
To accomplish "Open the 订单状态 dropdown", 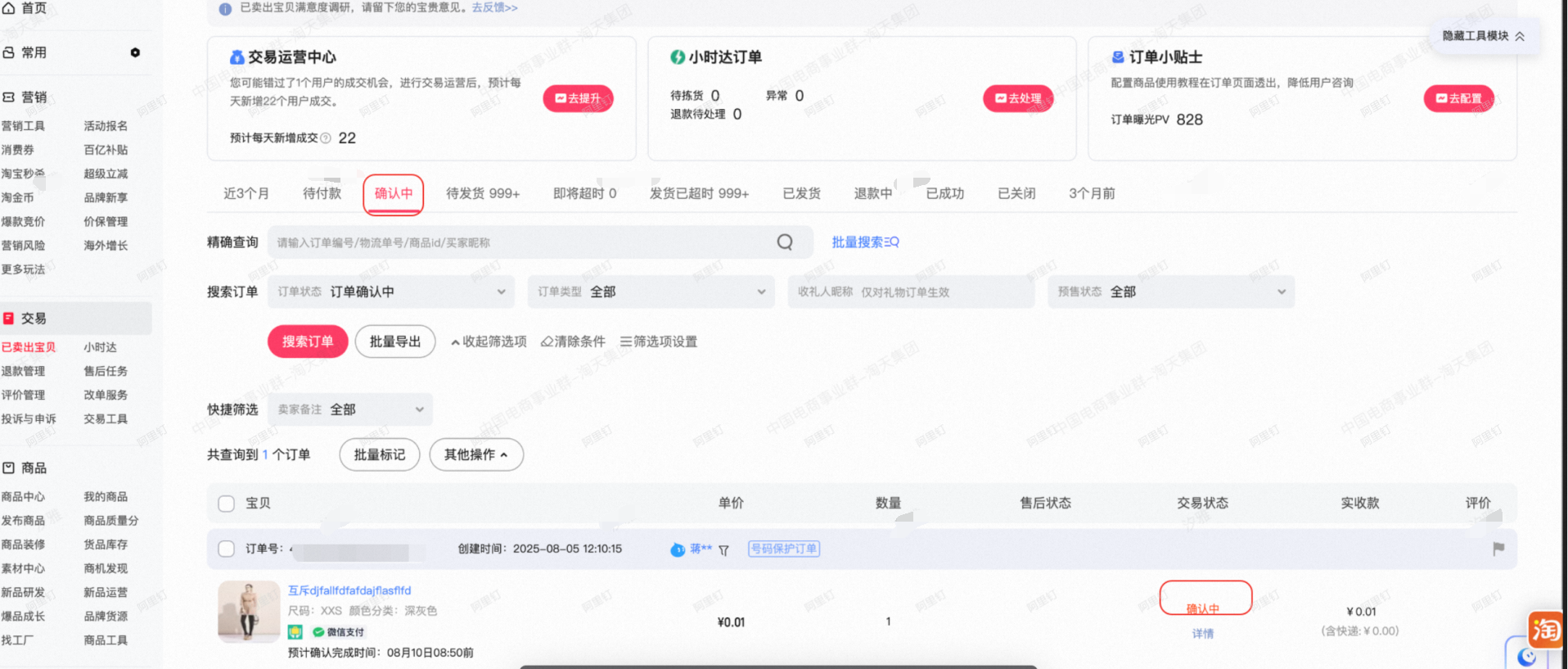I will tap(391, 292).
